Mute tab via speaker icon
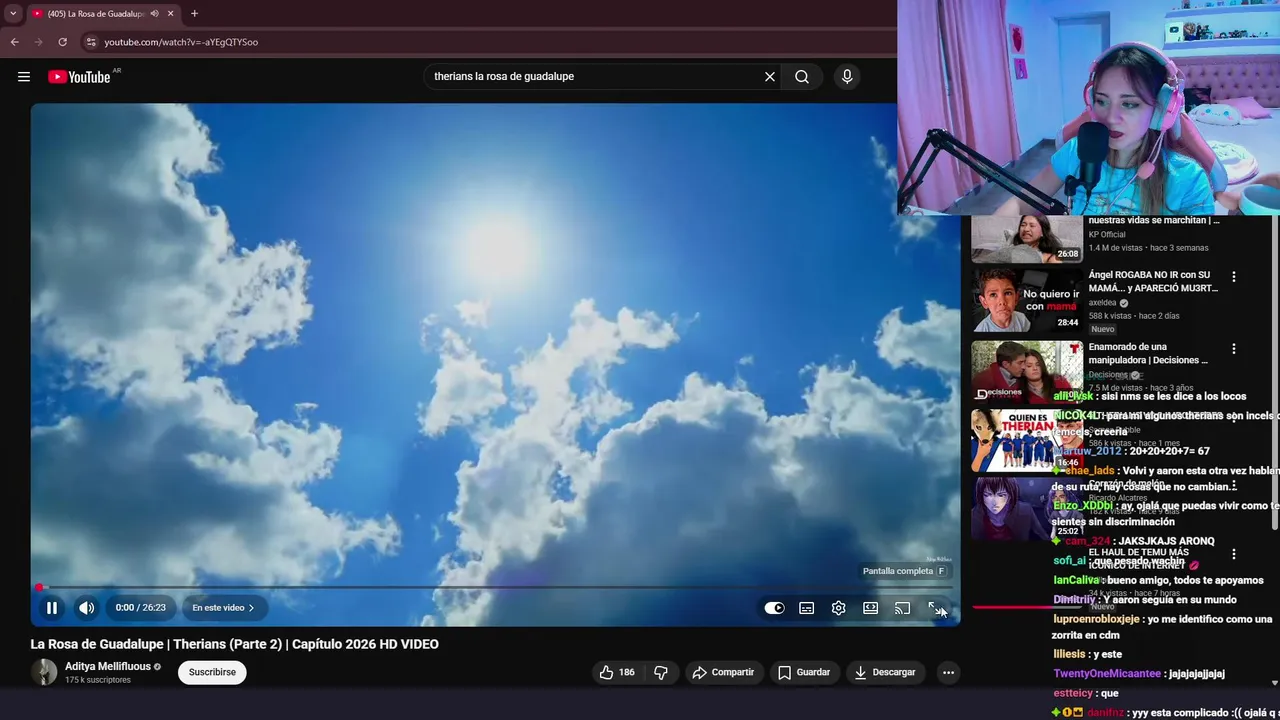 tap(154, 14)
